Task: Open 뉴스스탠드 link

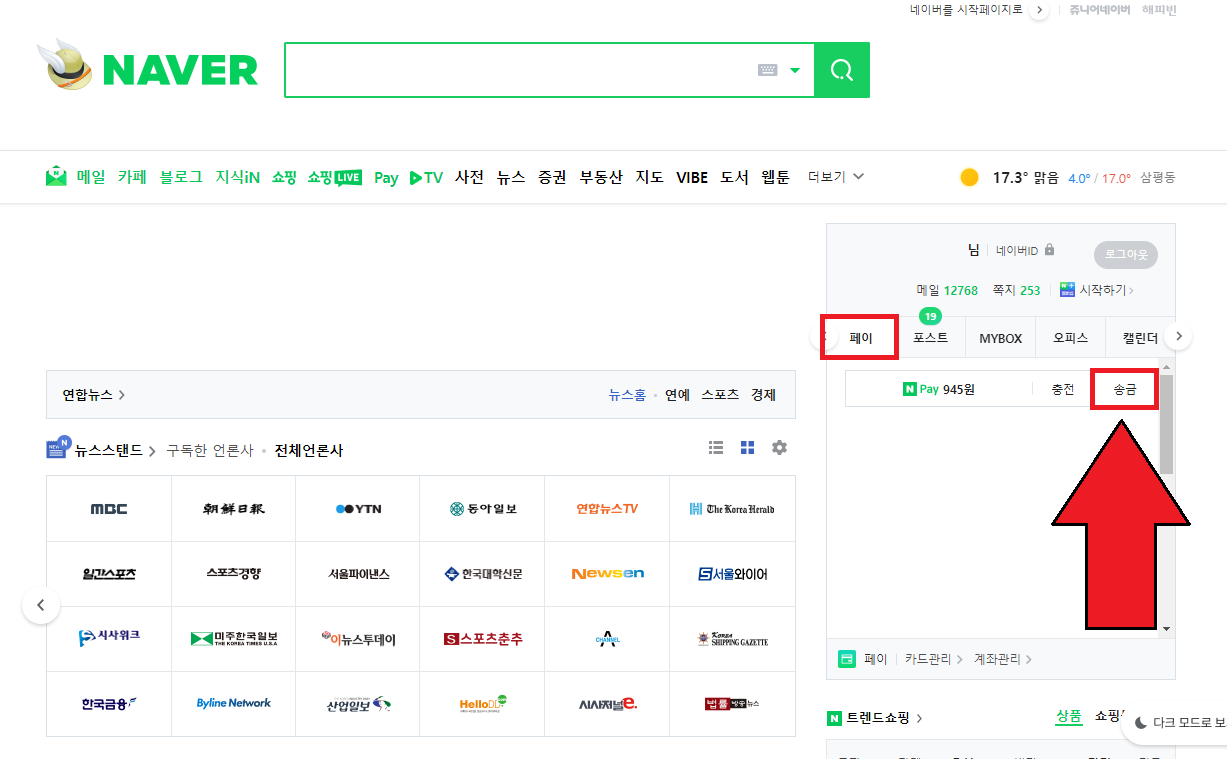Action: (108, 450)
